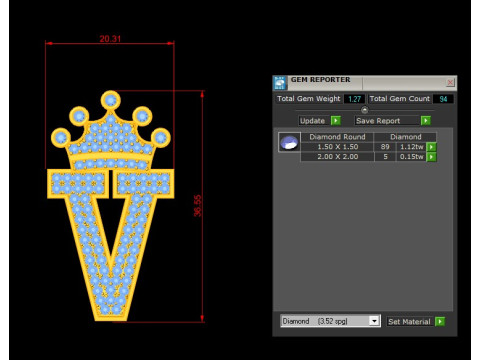This screenshot has height=360, width=480.
Task: Click the Total Gem Count value 94
Action: [x=443, y=99]
